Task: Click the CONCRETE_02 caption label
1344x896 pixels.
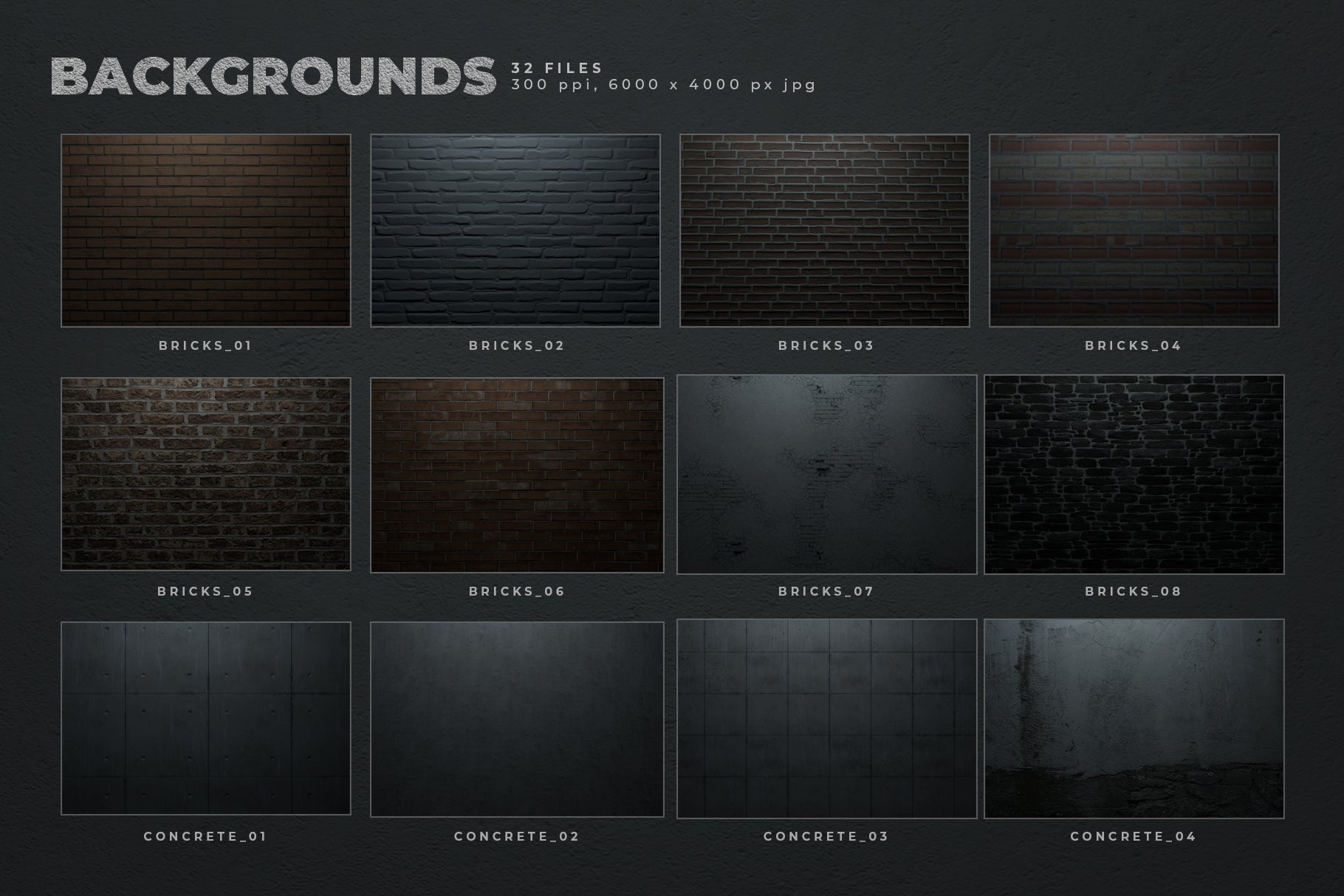Action: [516, 836]
